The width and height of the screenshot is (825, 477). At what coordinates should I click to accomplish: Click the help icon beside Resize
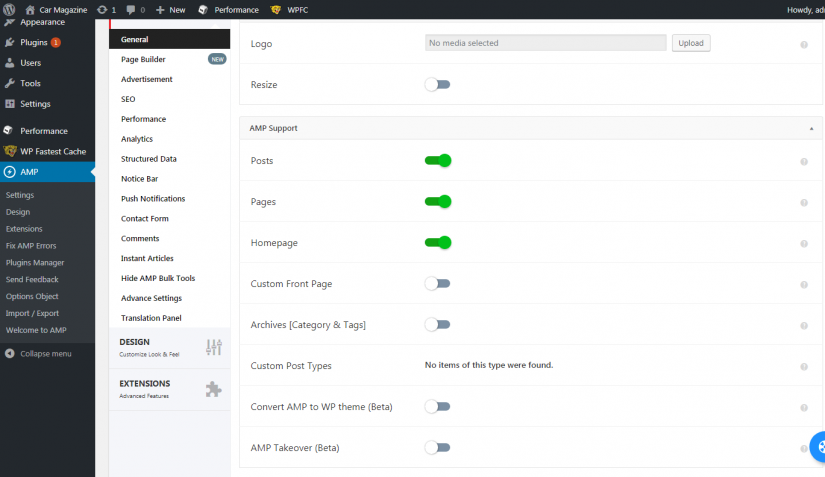click(804, 85)
